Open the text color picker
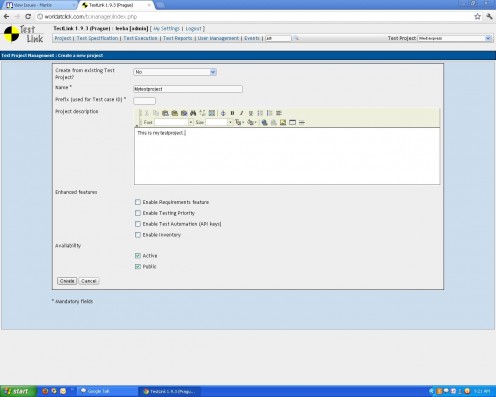 click(239, 122)
